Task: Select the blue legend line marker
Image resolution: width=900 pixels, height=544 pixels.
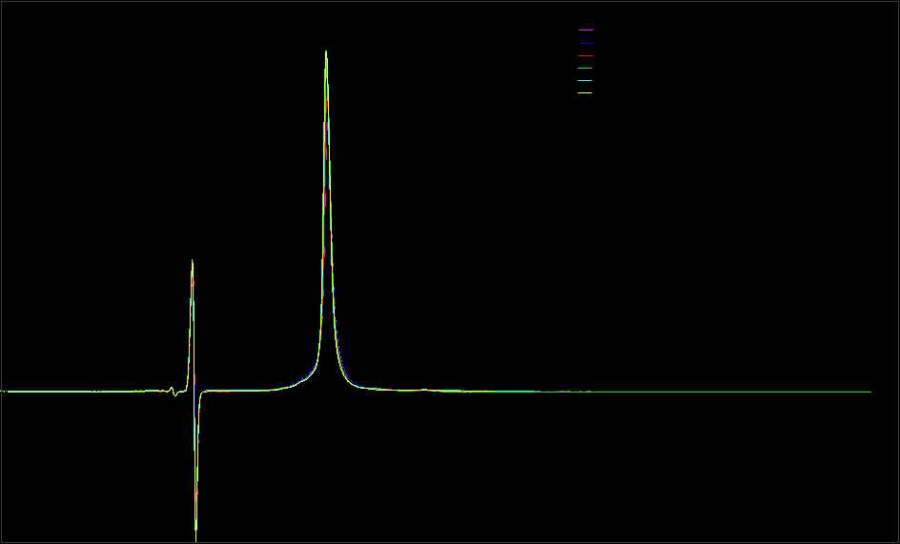Action: 585,43
